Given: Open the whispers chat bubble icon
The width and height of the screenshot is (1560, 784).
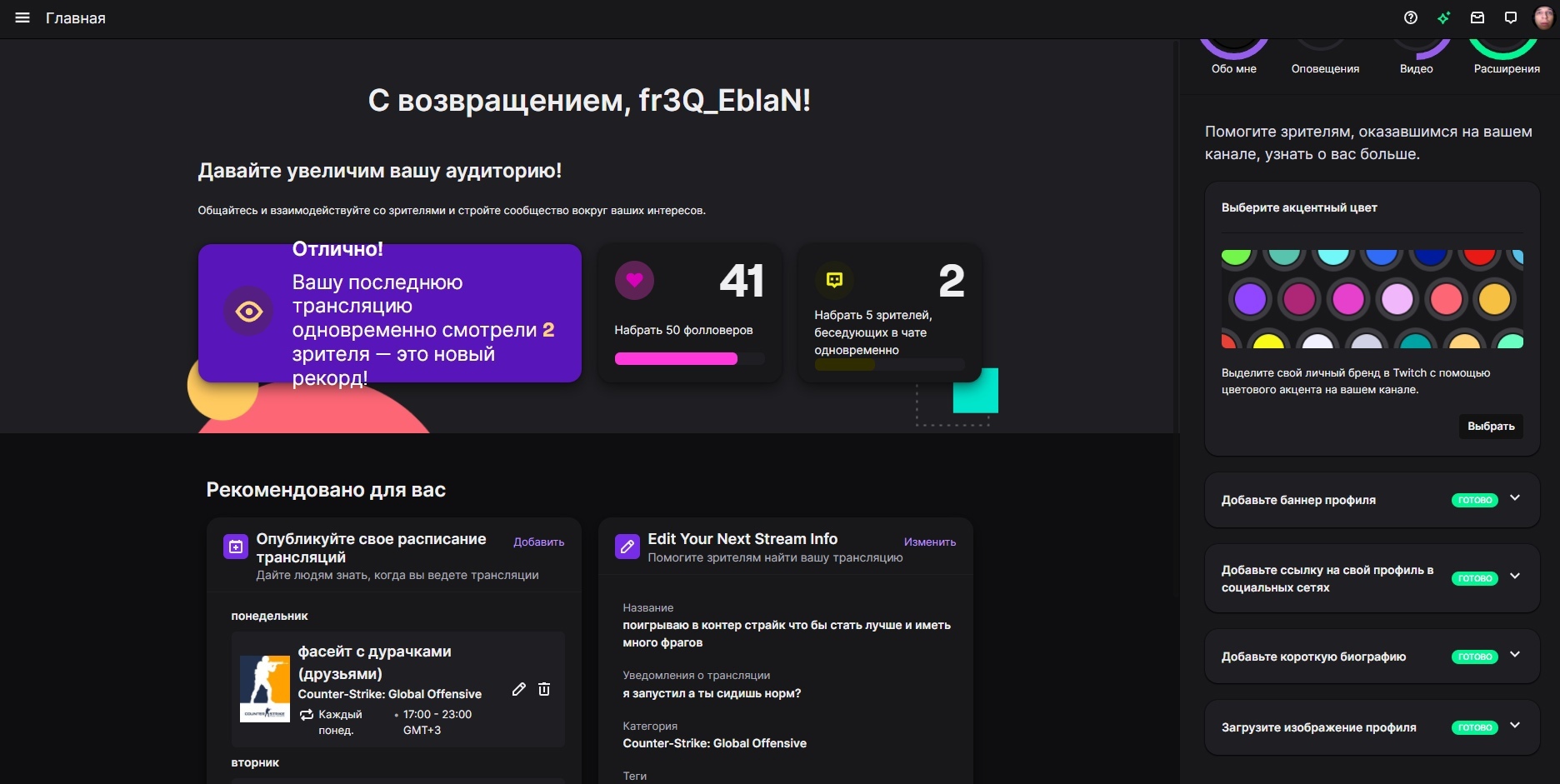Looking at the screenshot, I should coord(1511,17).
